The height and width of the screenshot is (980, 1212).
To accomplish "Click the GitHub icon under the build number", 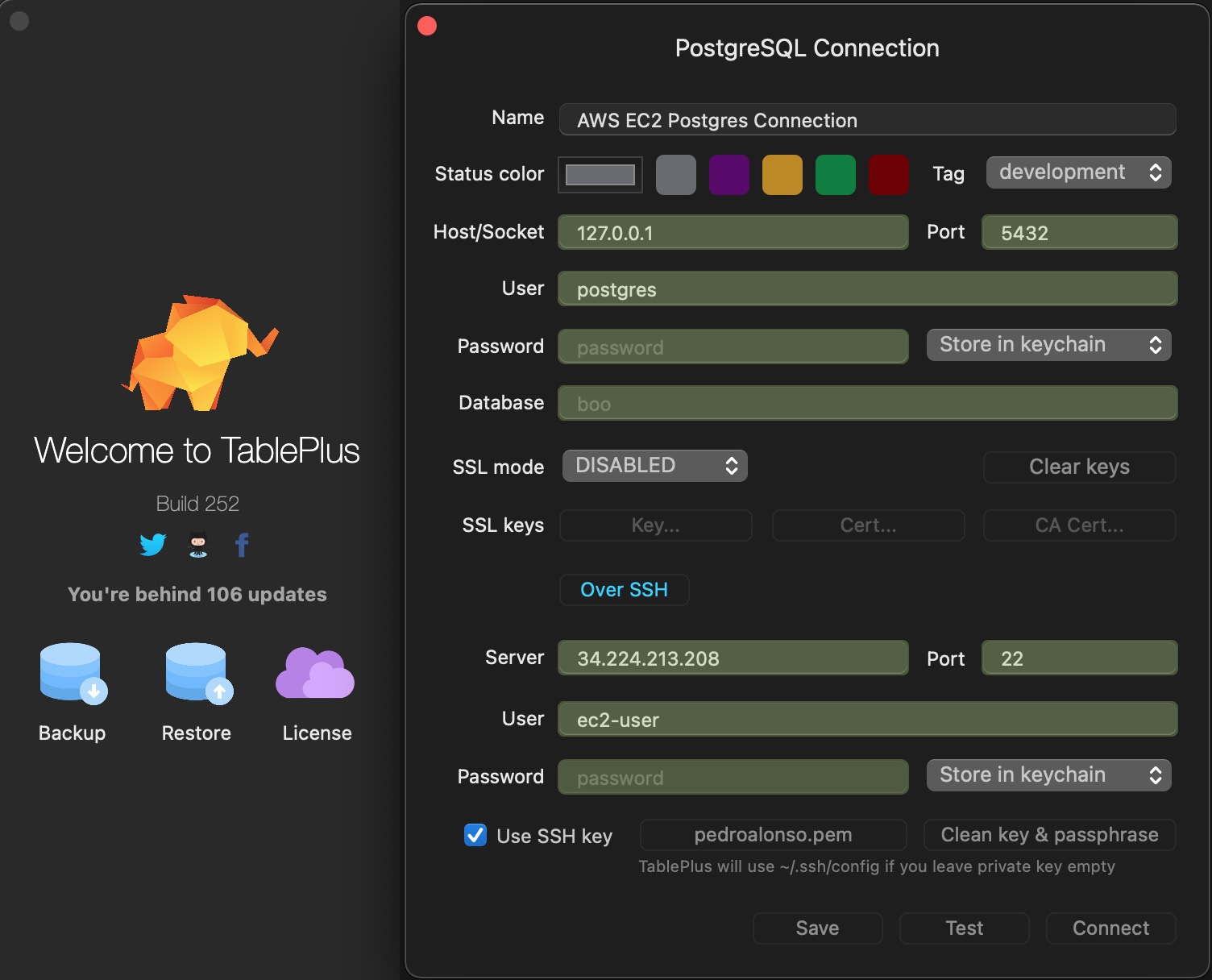I will coord(197,545).
